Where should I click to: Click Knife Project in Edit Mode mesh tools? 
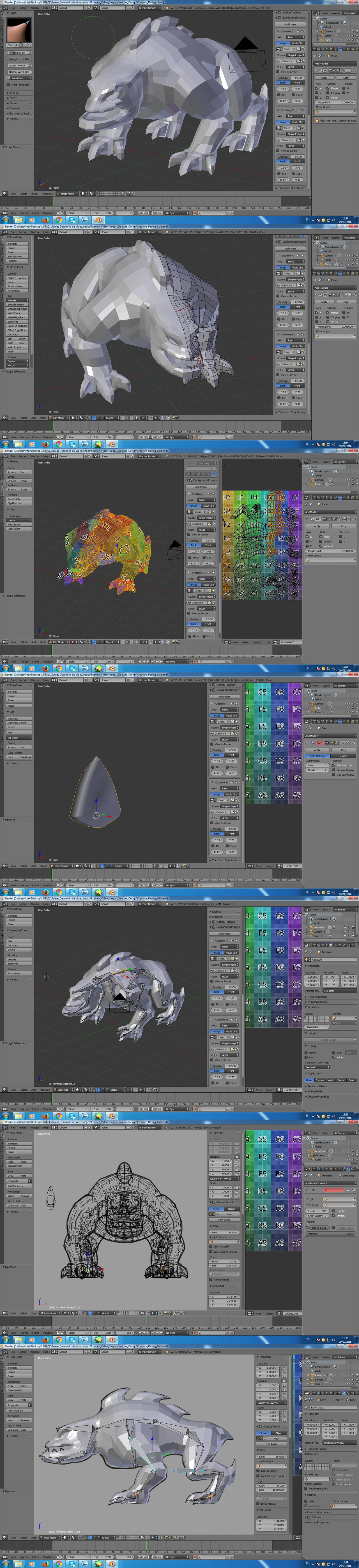(17, 347)
